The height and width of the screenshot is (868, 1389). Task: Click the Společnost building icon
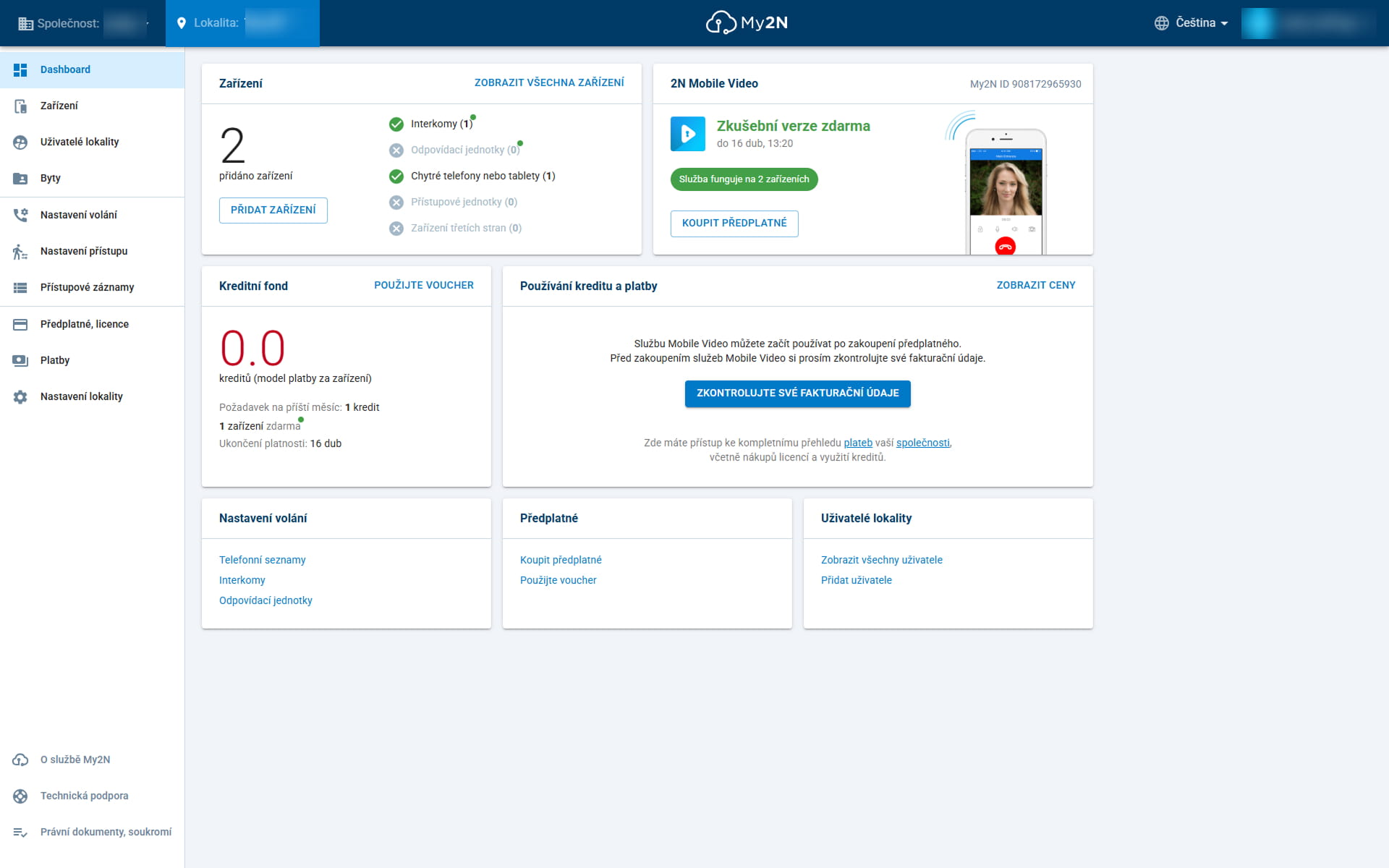(25, 23)
